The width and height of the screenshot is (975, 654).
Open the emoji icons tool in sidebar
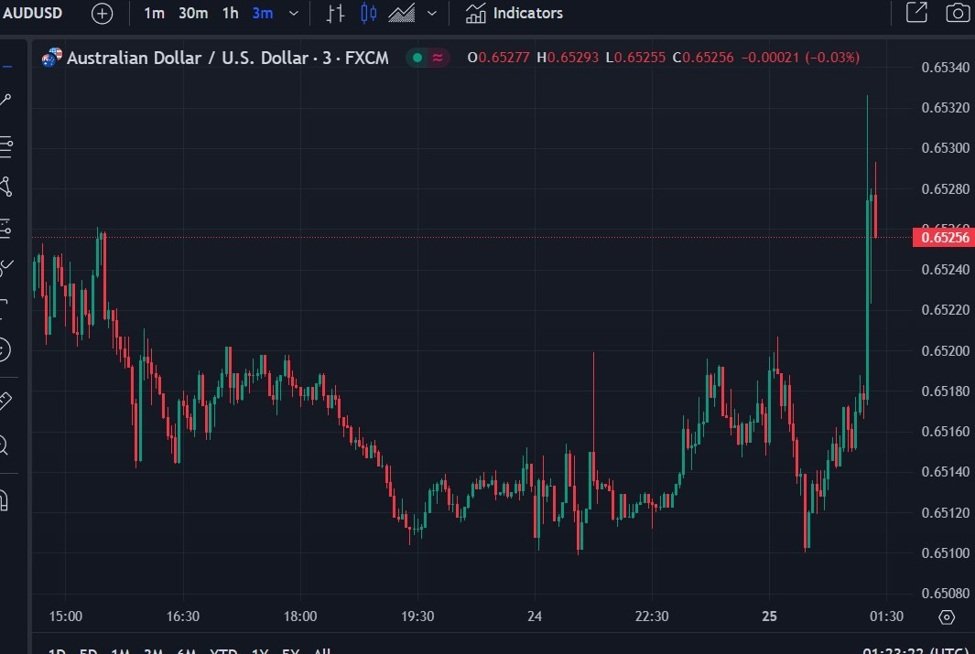click(5, 349)
